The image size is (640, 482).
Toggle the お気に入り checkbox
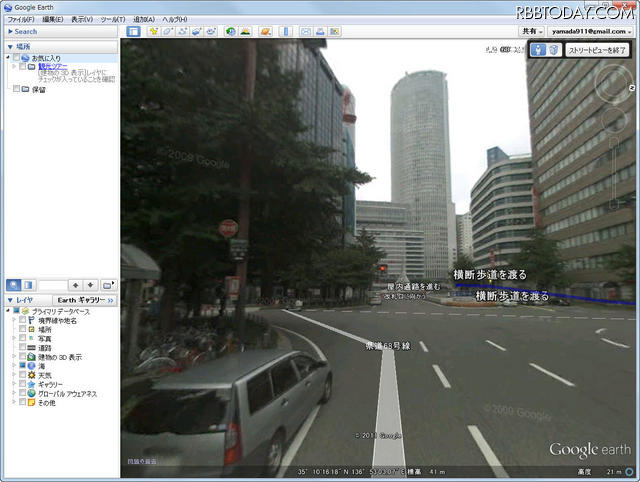16,58
